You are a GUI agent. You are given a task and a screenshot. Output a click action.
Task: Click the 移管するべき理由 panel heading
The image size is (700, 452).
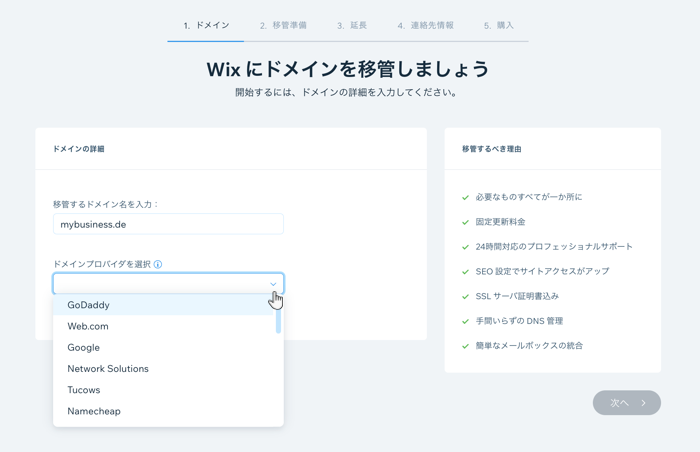click(492, 149)
